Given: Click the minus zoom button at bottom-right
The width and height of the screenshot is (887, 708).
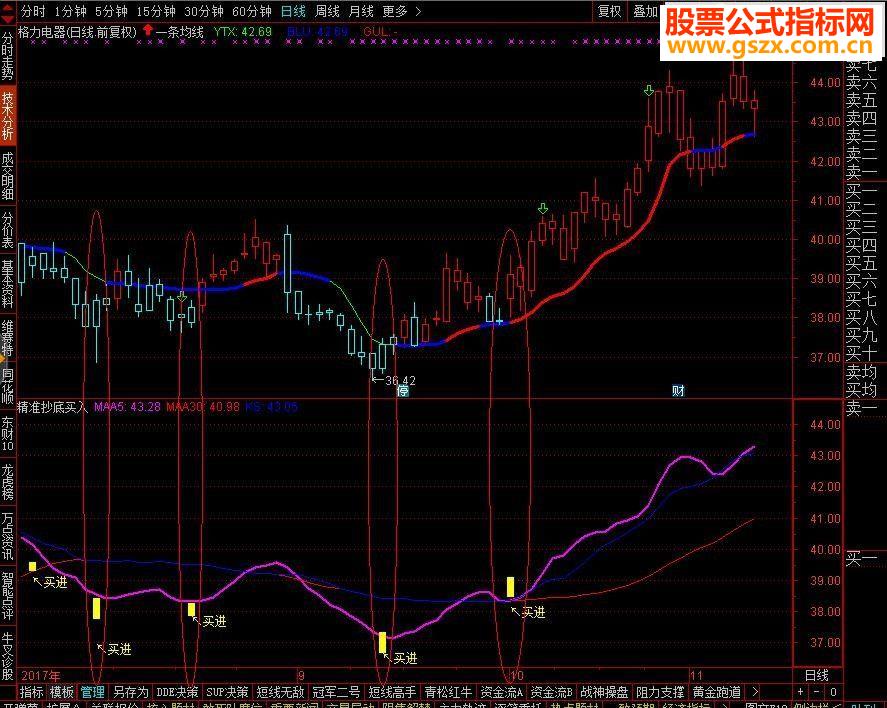Looking at the screenshot, I should [x=816, y=692].
